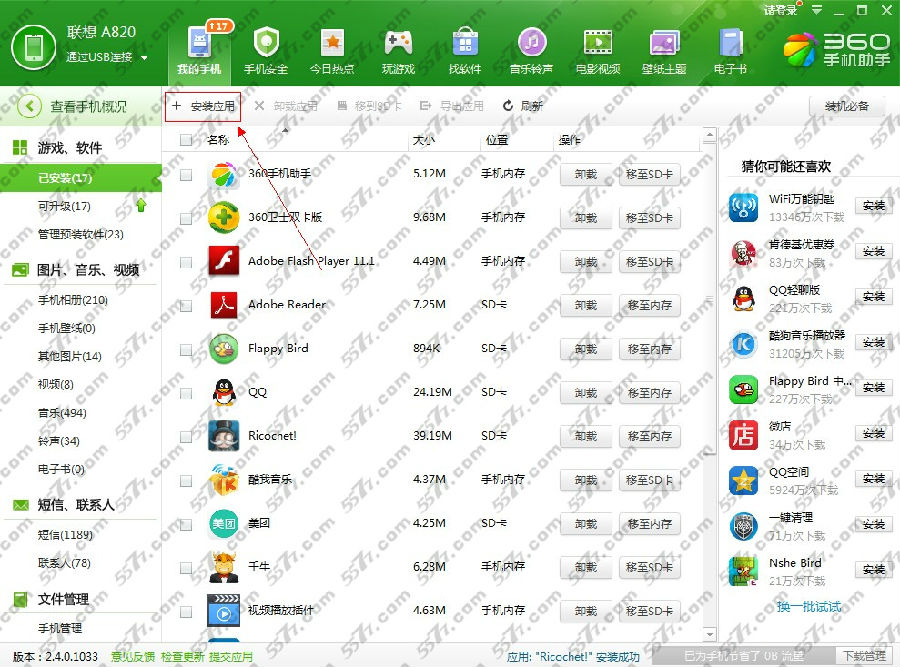The height and width of the screenshot is (667, 900).
Task: Click the WiFi万能钥匙 recommendation icon
Action: click(743, 207)
